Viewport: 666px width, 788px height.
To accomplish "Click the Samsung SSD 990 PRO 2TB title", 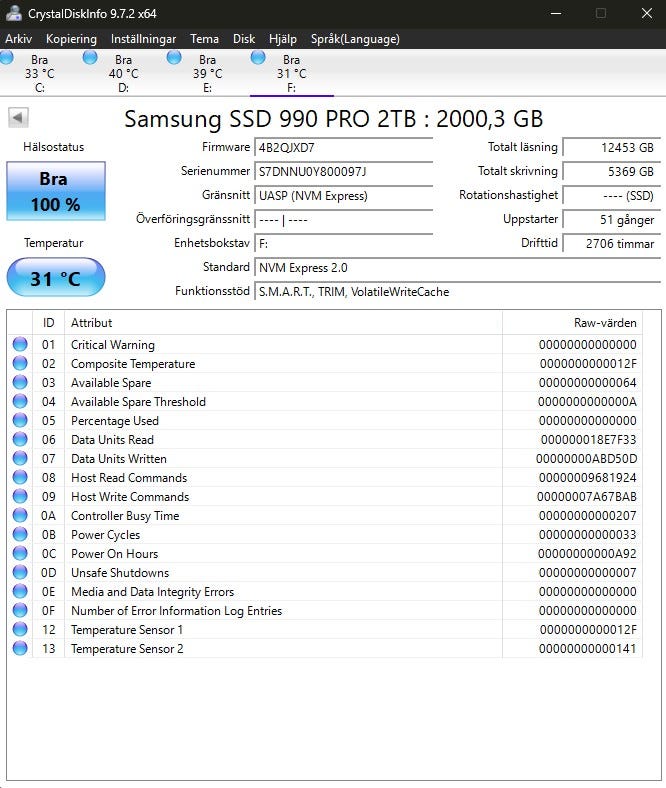I will click(334, 119).
